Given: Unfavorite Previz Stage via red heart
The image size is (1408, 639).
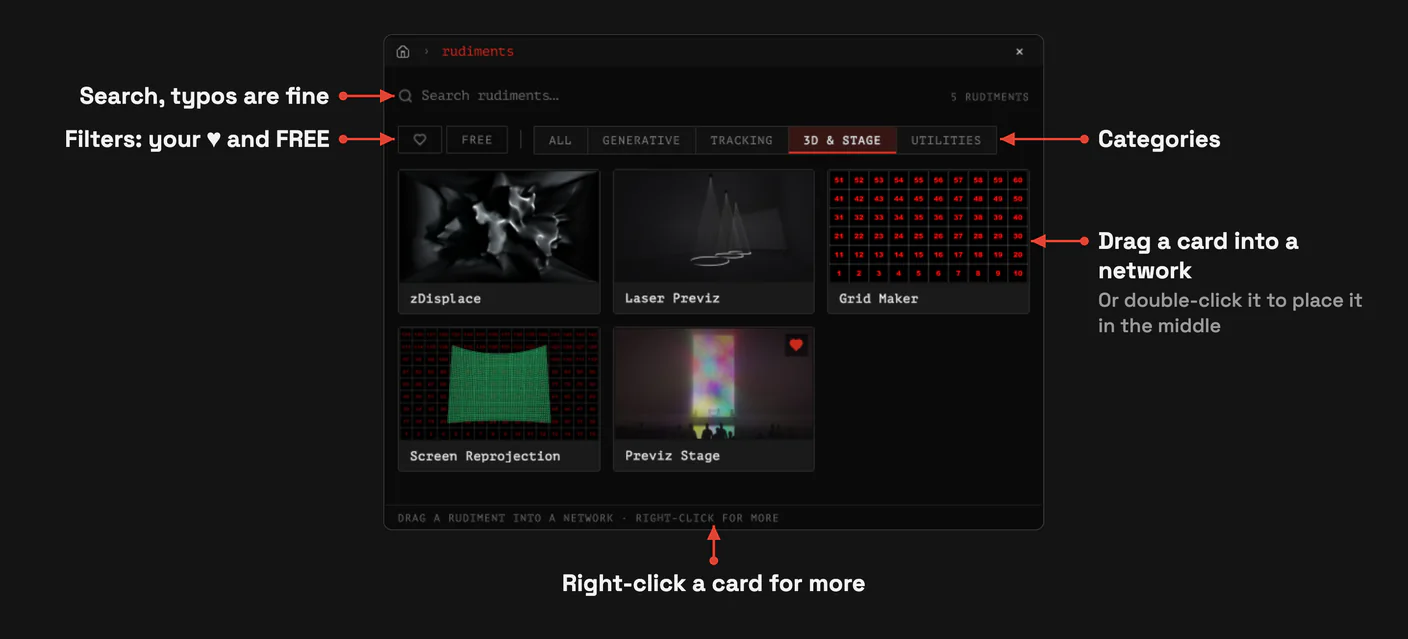Looking at the screenshot, I should click(796, 345).
